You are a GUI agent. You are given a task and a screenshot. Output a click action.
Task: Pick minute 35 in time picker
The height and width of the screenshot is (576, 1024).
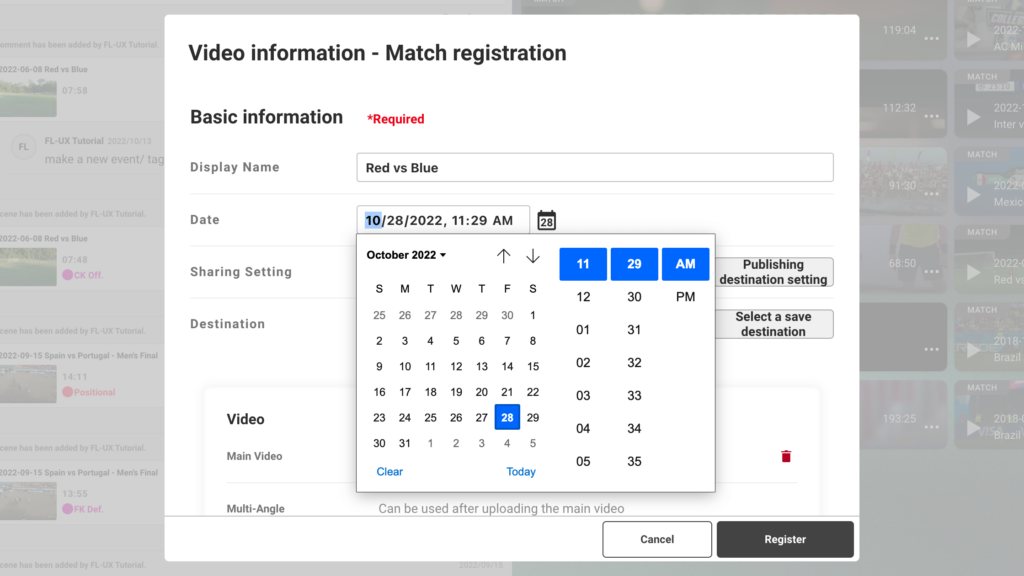pos(634,461)
